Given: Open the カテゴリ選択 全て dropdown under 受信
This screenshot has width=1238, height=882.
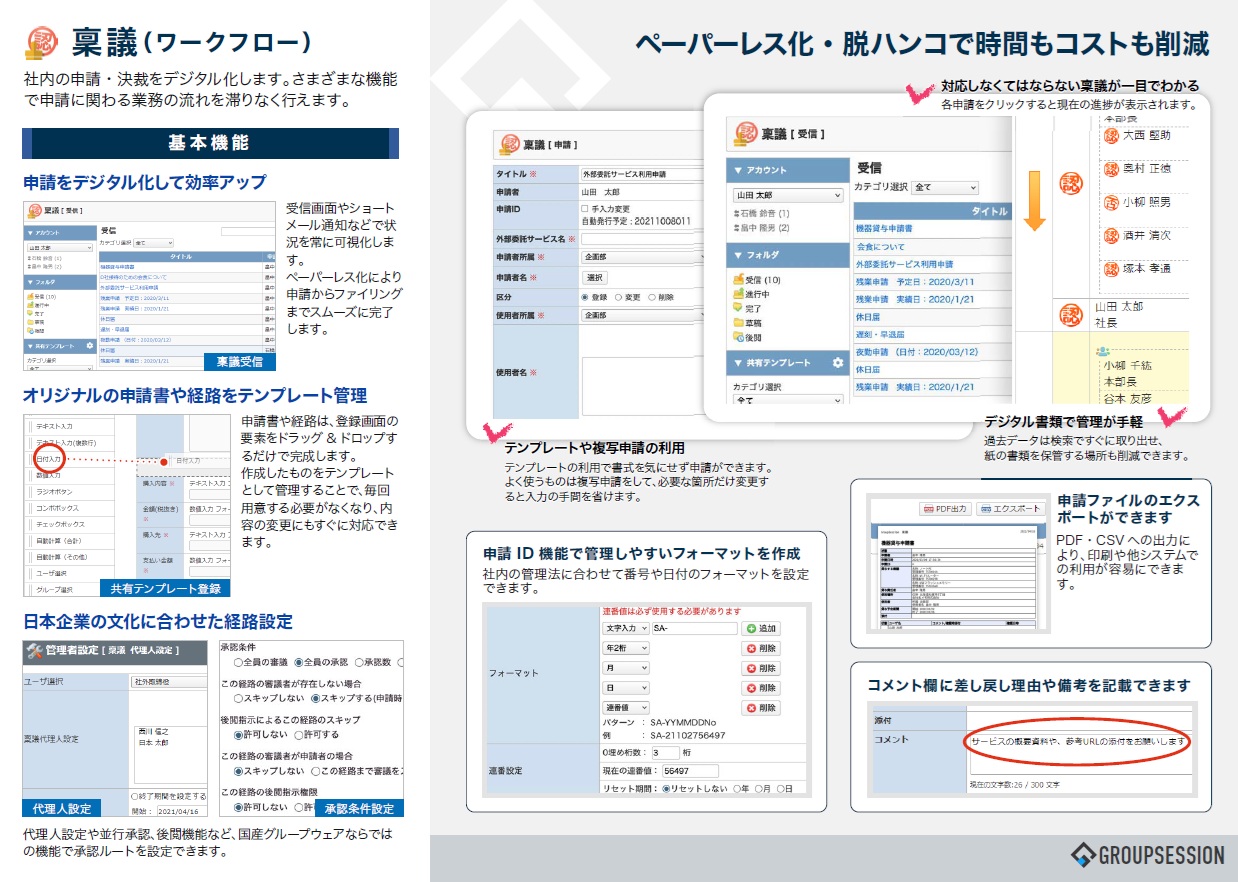Looking at the screenshot, I should (x=946, y=187).
